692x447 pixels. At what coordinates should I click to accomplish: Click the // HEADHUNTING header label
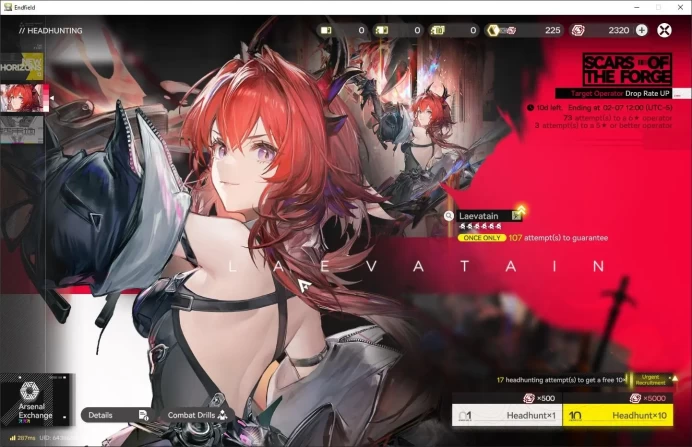click(x=51, y=30)
